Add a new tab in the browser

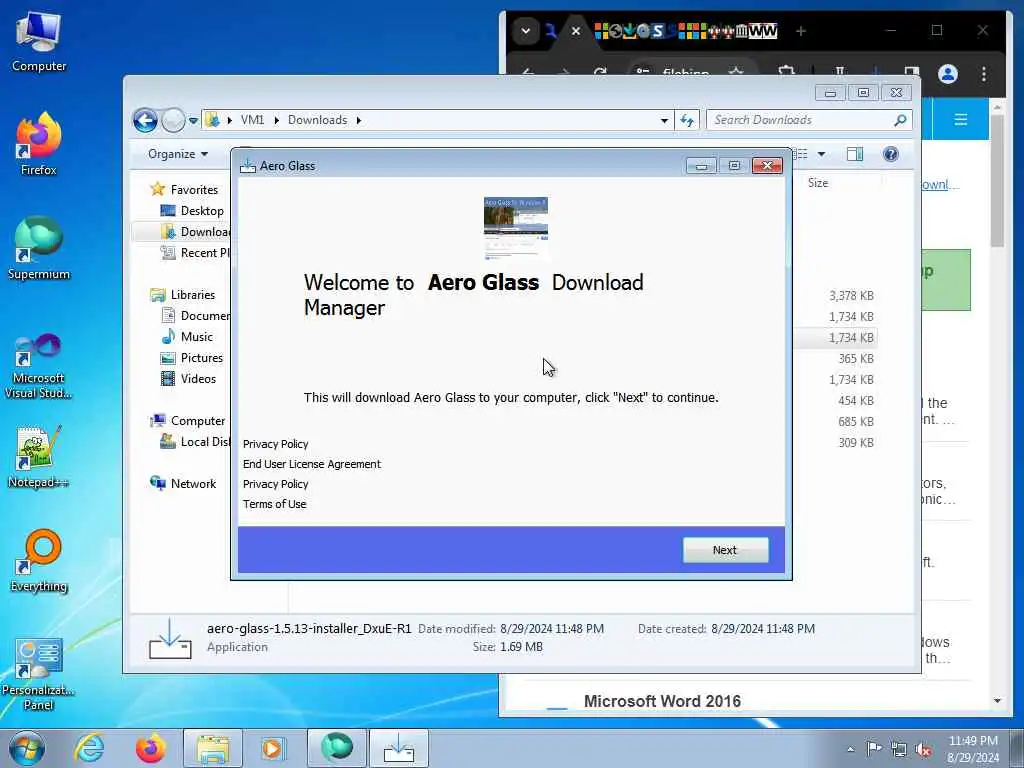pos(801,31)
